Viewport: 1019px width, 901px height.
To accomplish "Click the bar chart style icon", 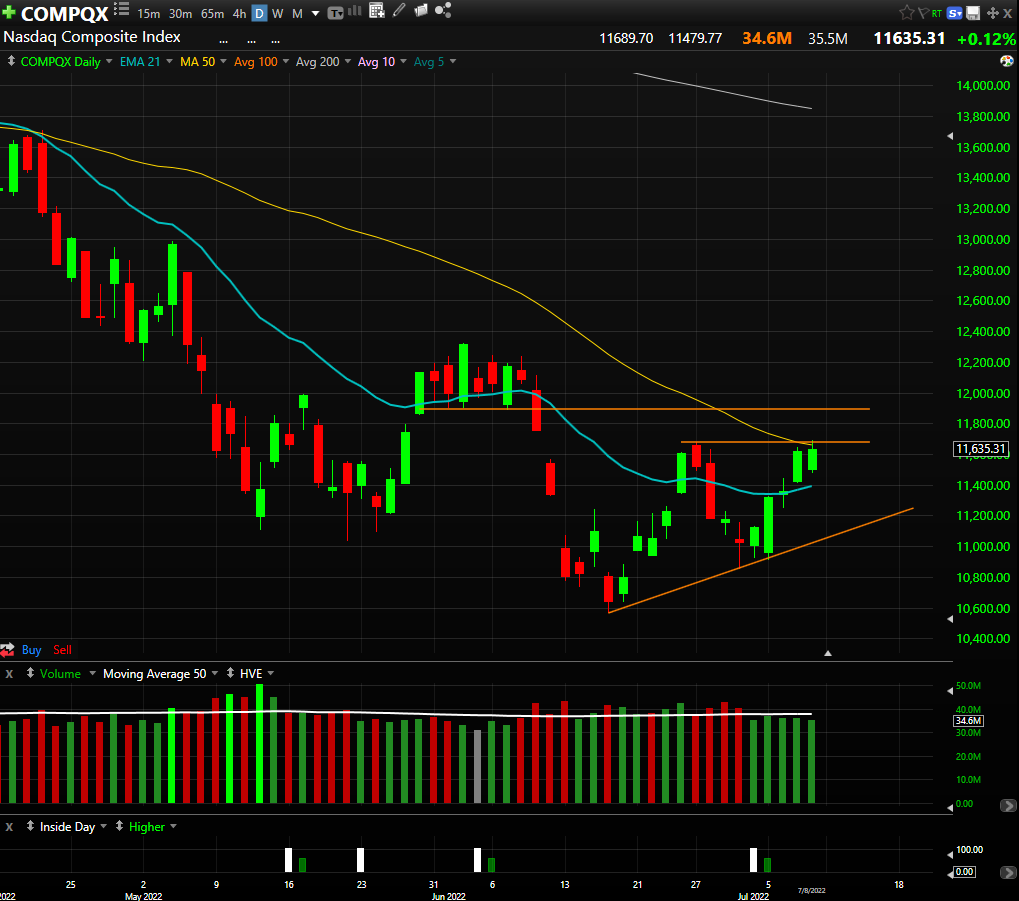I will [x=355, y=10].
